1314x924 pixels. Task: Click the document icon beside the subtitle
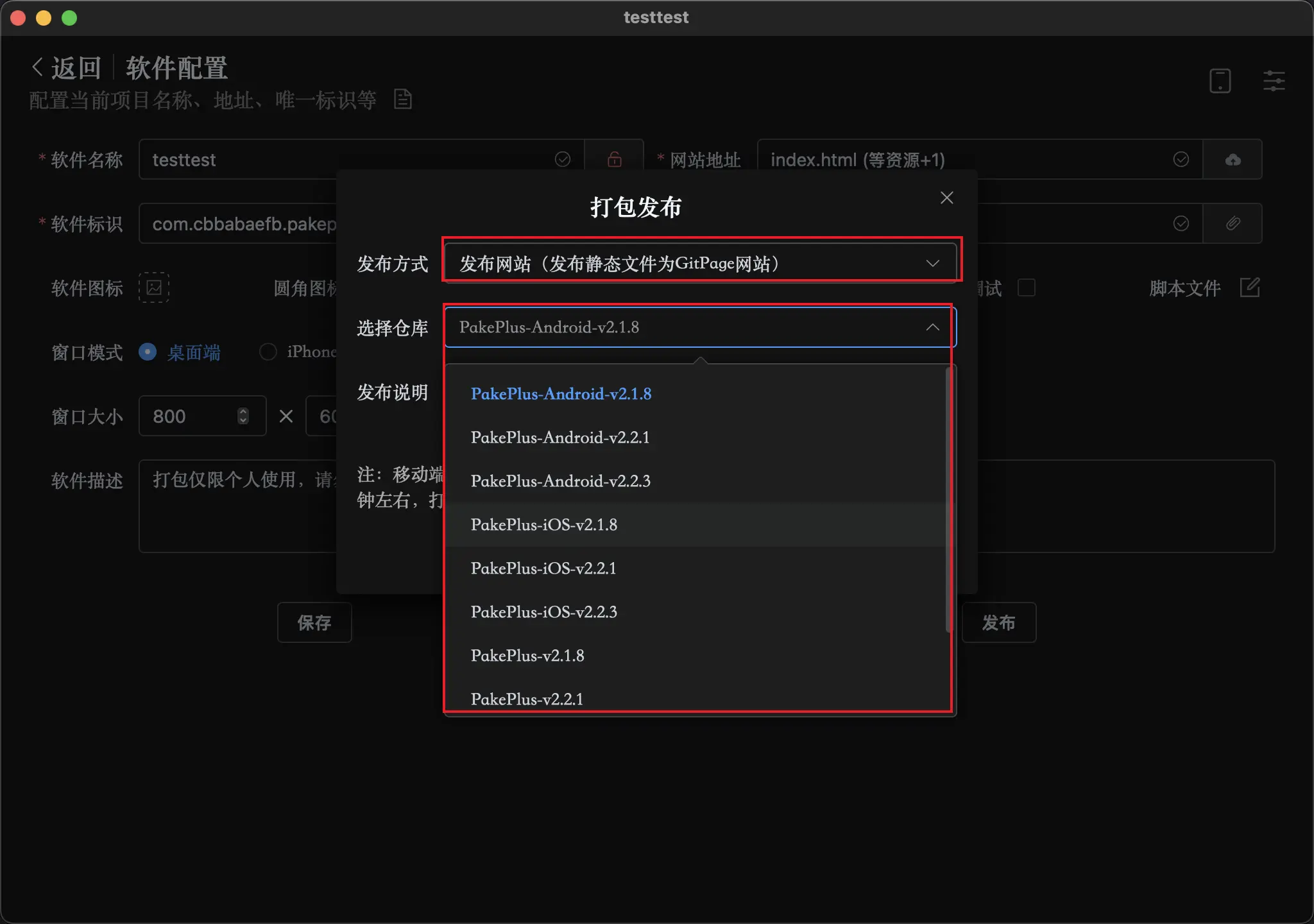pyautogui.click(x=402, y=99)
